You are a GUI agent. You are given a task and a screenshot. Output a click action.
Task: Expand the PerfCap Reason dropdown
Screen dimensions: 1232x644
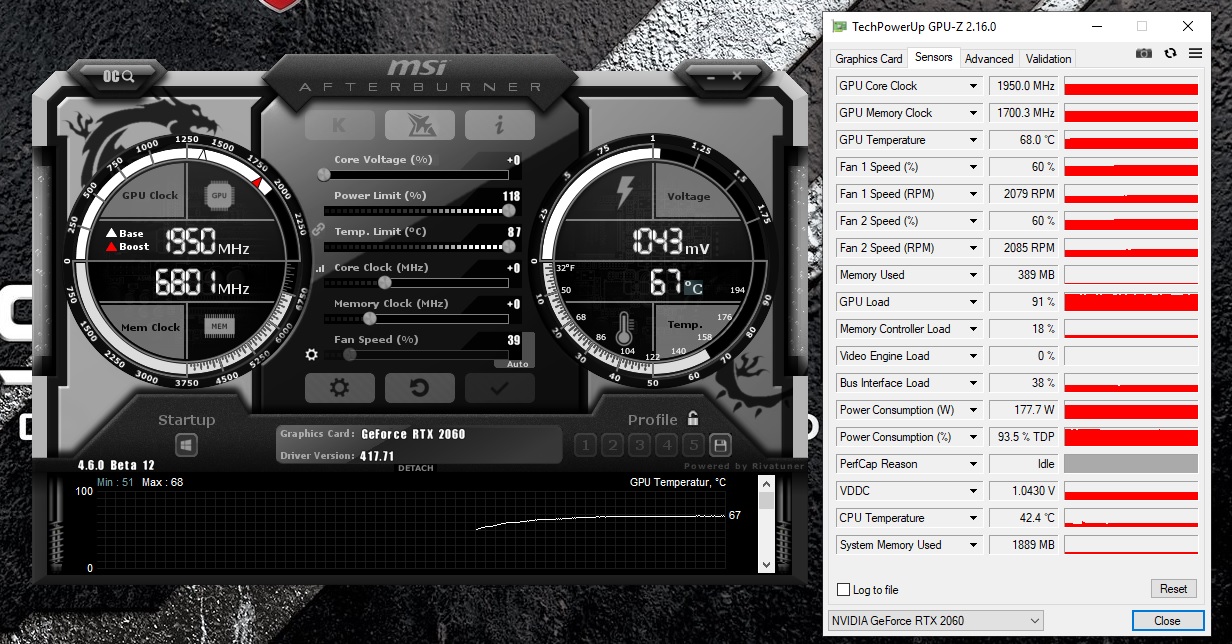(973, 464)
